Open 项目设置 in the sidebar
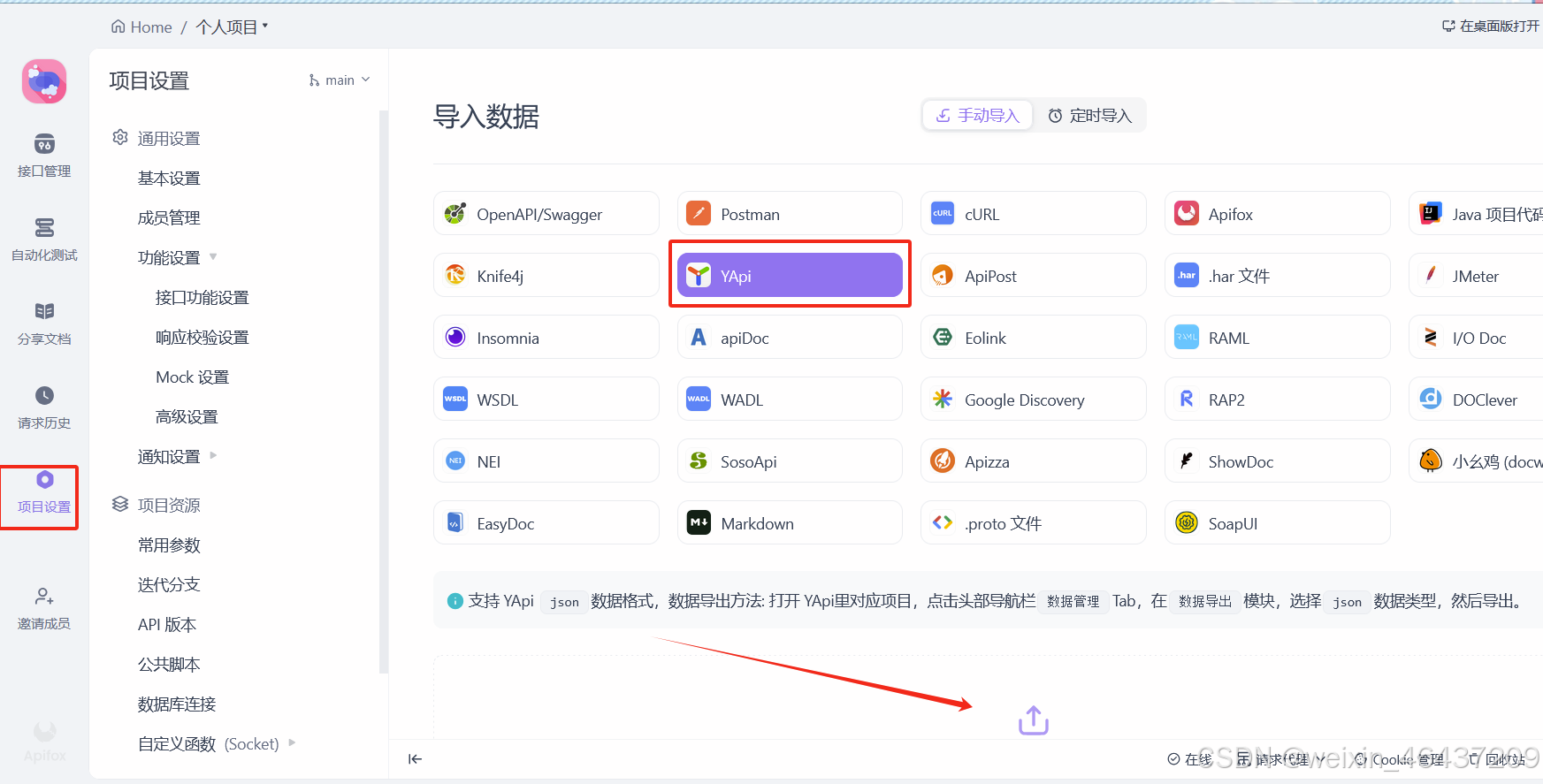 (x=44, y=492)
